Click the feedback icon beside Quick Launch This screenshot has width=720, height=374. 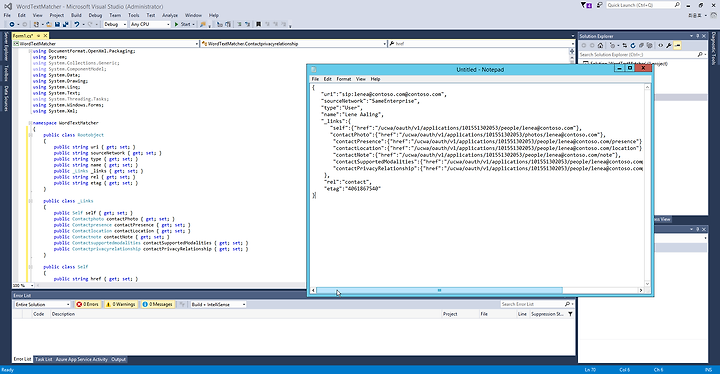click(x=599, y=5)
